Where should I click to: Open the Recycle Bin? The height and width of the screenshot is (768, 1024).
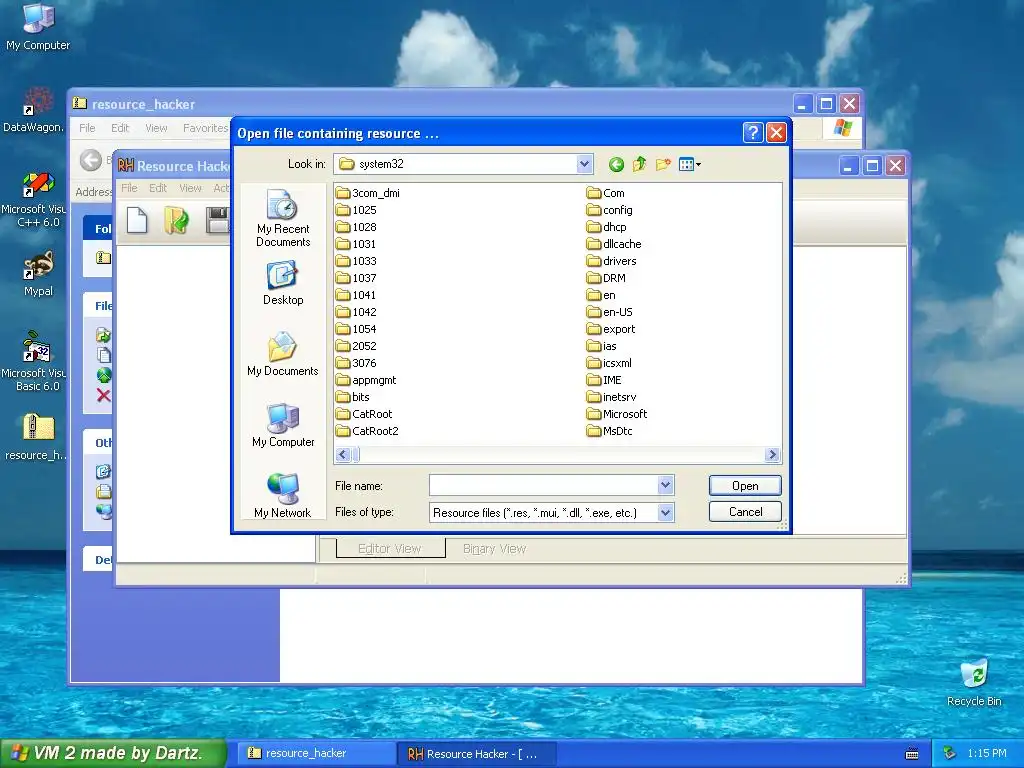pyautogui.click(x=974, y=682)
